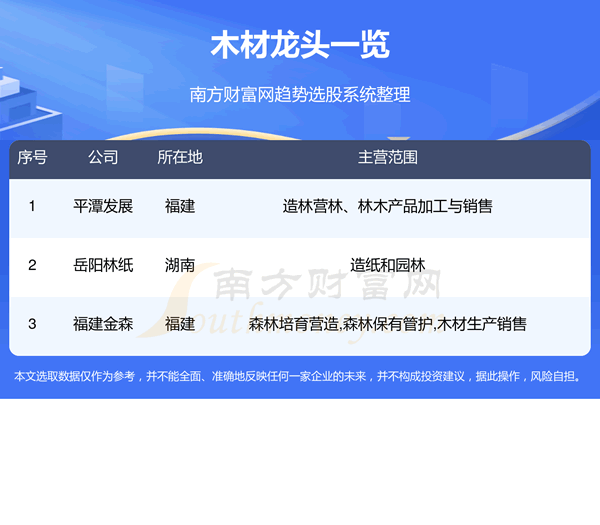
Task: Click the title 木材龙头一览
Action: tap(300, 46)
